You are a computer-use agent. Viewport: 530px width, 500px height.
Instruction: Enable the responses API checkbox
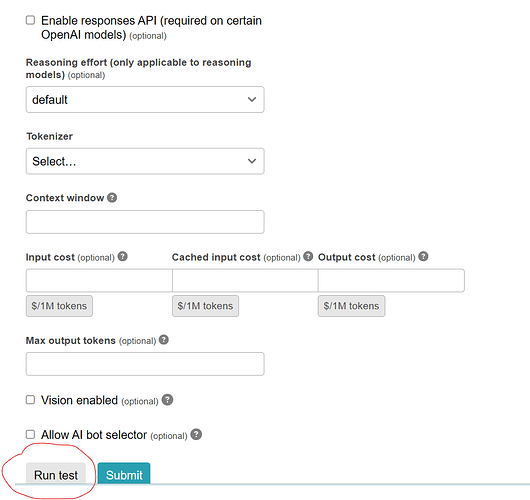[x=30, y=20]
